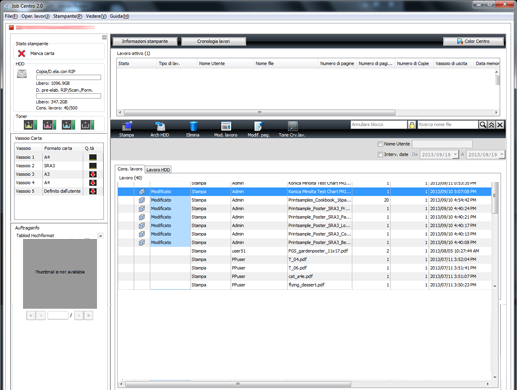517x390 pixels.
Task: Click Vassoio 5 empty paper icon
Action: coord(93,191)
